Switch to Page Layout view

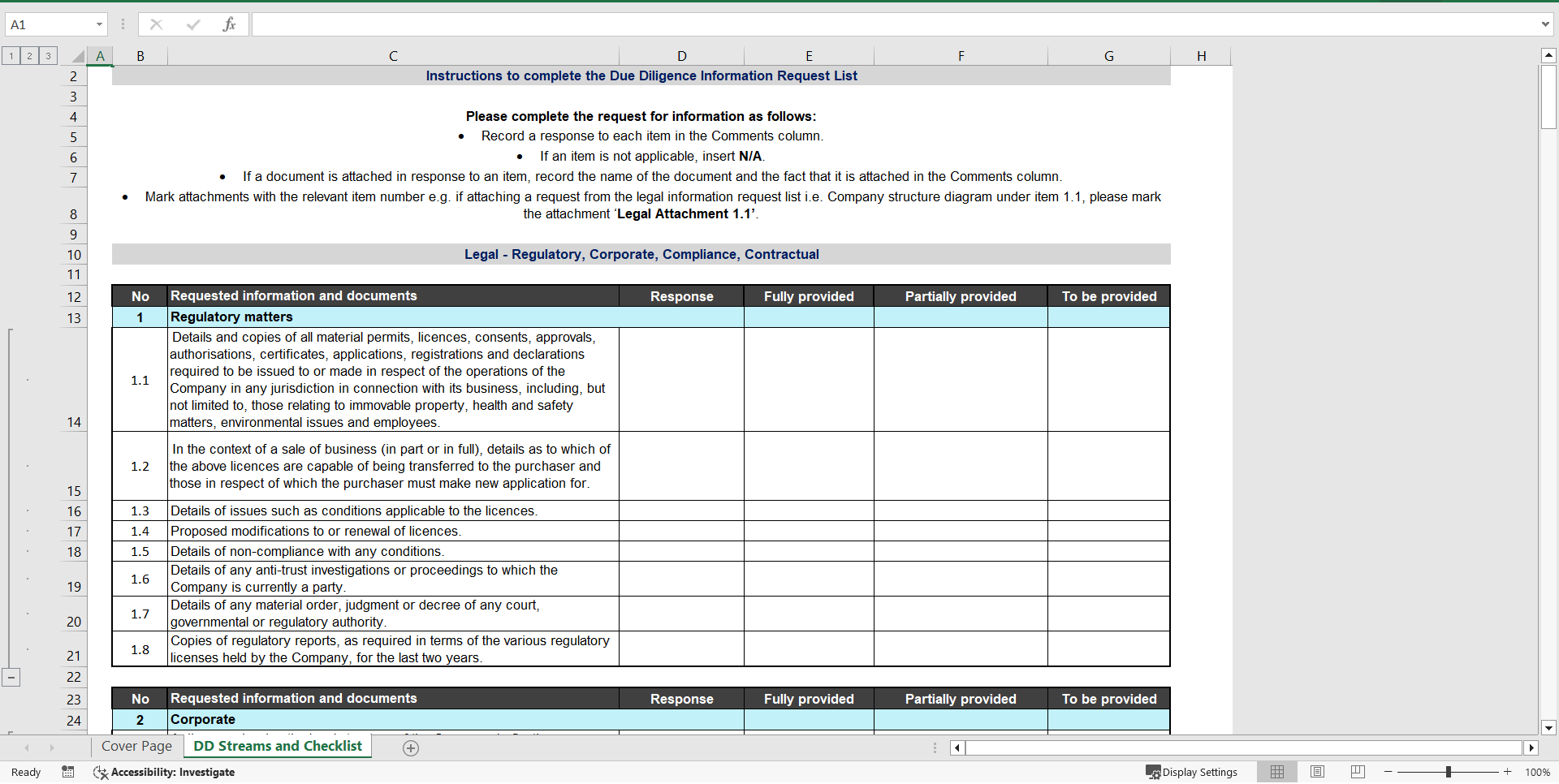tap(1318, 772)
